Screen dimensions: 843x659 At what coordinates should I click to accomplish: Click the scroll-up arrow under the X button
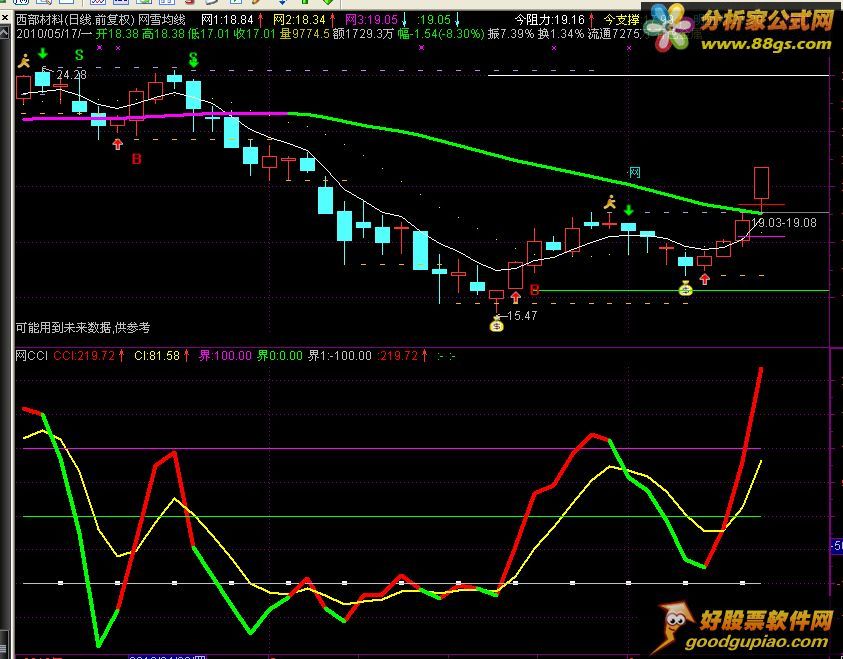[x=4, y=33]
